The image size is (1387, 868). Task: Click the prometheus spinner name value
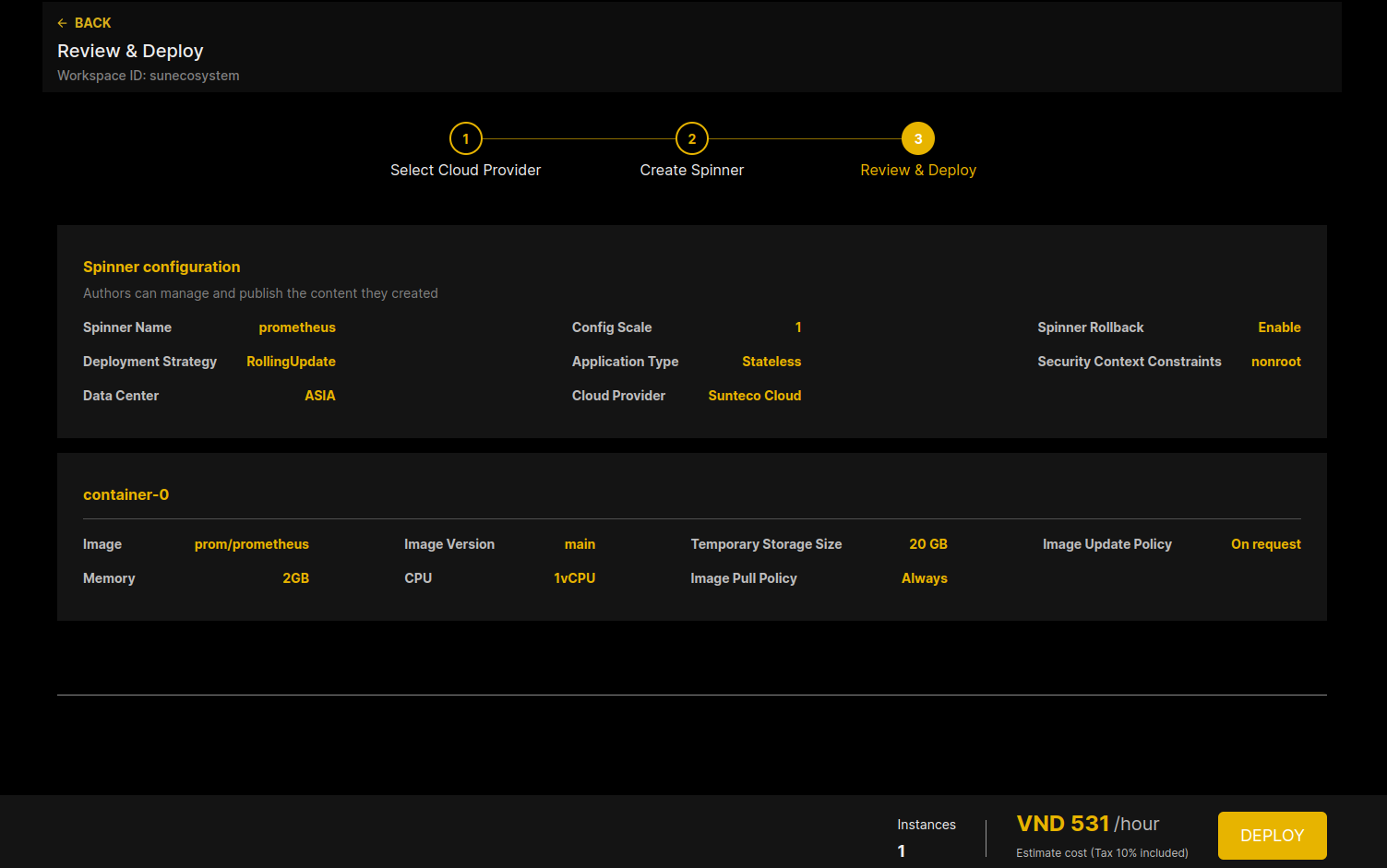pos(297,327)
